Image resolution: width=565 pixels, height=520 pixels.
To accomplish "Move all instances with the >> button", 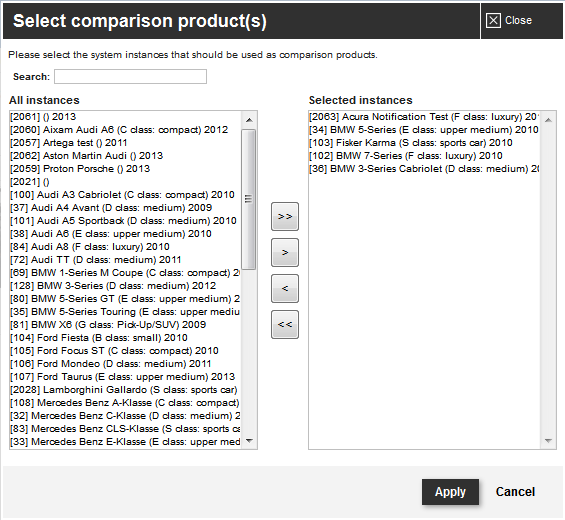I will click(285, 216).
